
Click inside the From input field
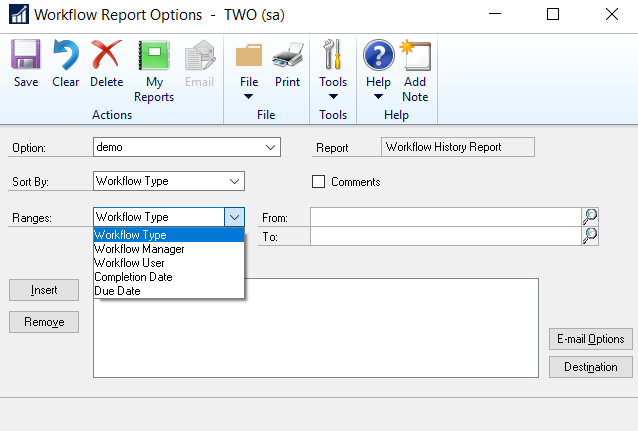click(446, 217)
